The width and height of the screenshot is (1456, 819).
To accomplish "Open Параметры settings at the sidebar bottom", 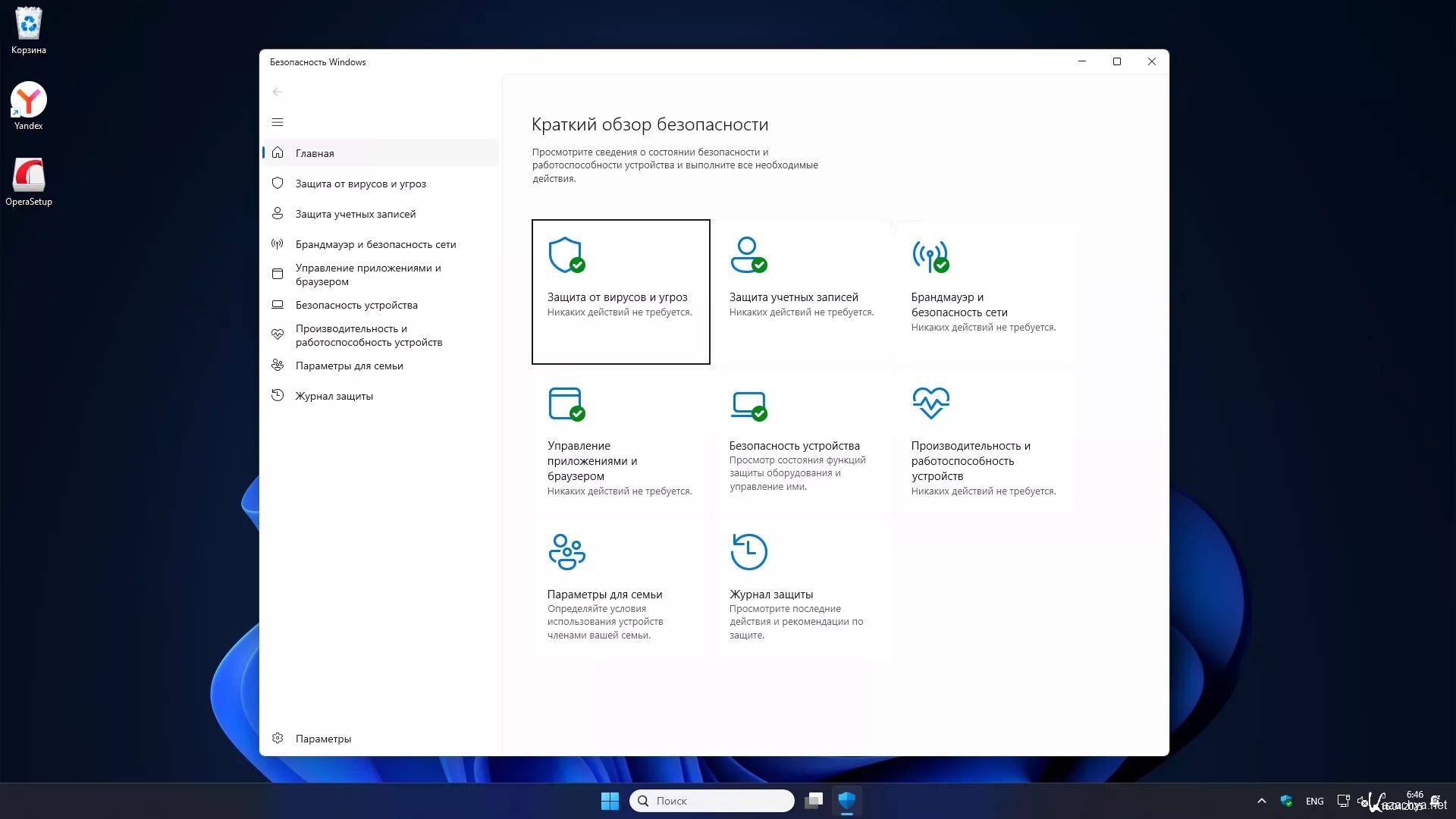I will tap(323, 739).
